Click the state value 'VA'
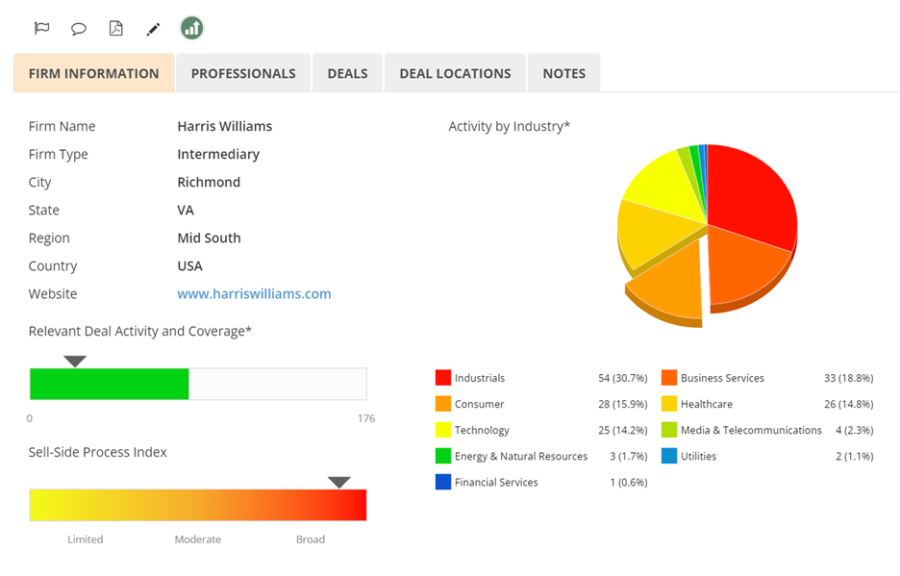 185,210
